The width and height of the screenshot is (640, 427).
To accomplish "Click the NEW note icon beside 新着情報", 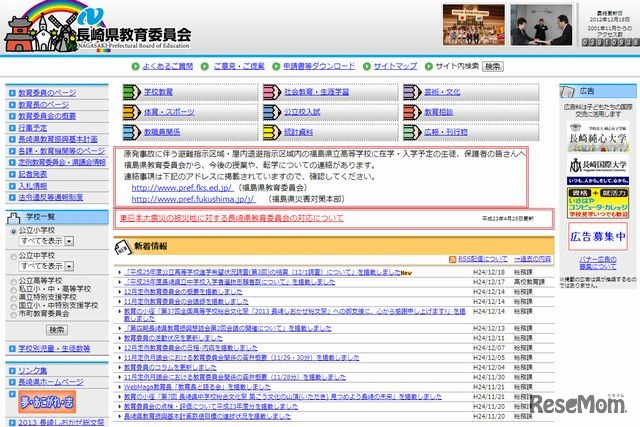I will pyautogui.click(x=123, y=247).
